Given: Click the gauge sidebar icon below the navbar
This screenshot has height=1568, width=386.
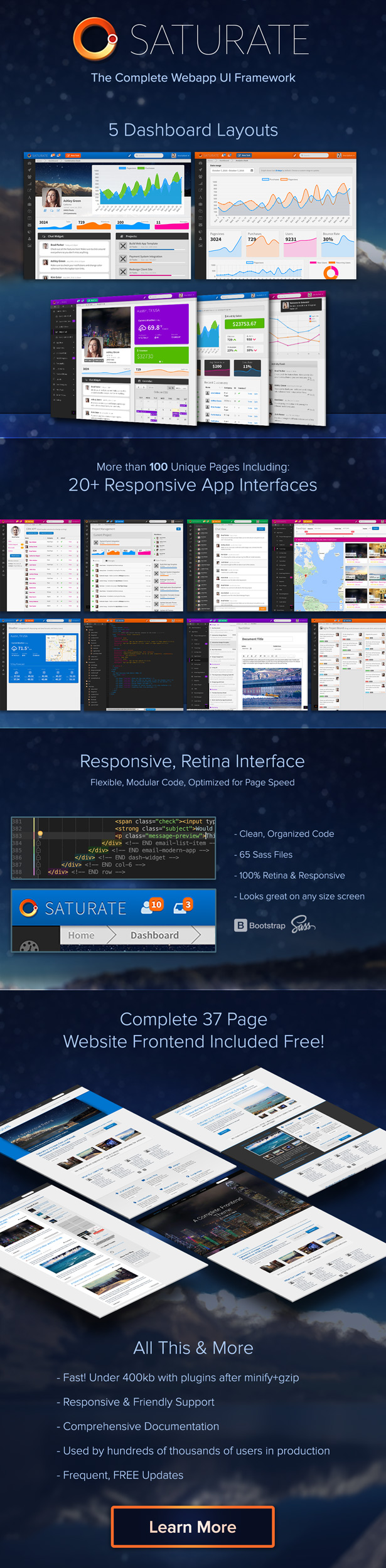Looking at the screenshot, I should tap(29, 946).
